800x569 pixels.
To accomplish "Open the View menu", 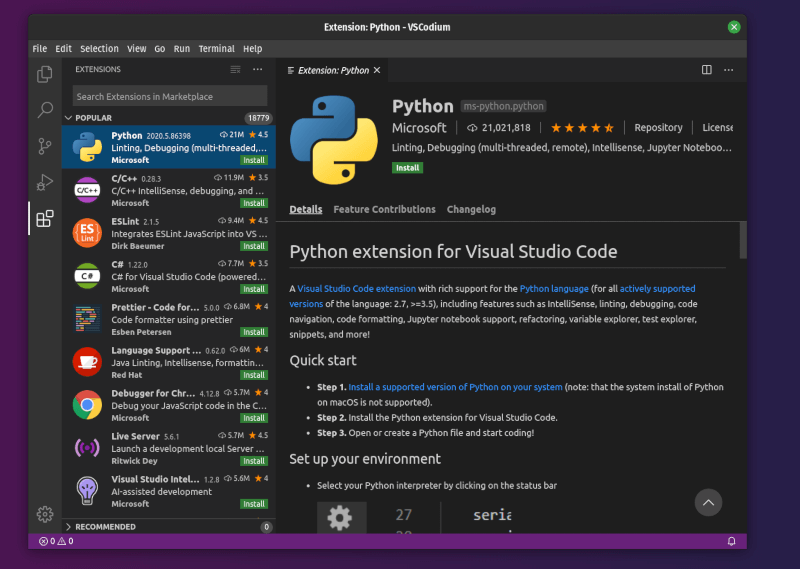I will [x=137, y=48].
